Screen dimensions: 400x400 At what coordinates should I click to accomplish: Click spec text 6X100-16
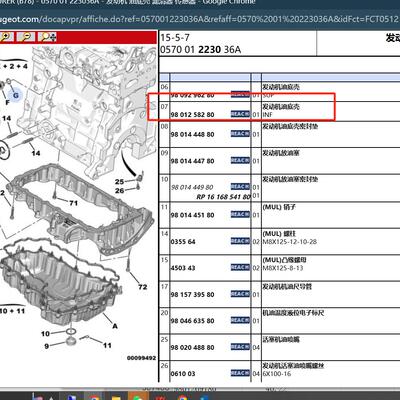[x=277, y=374]
